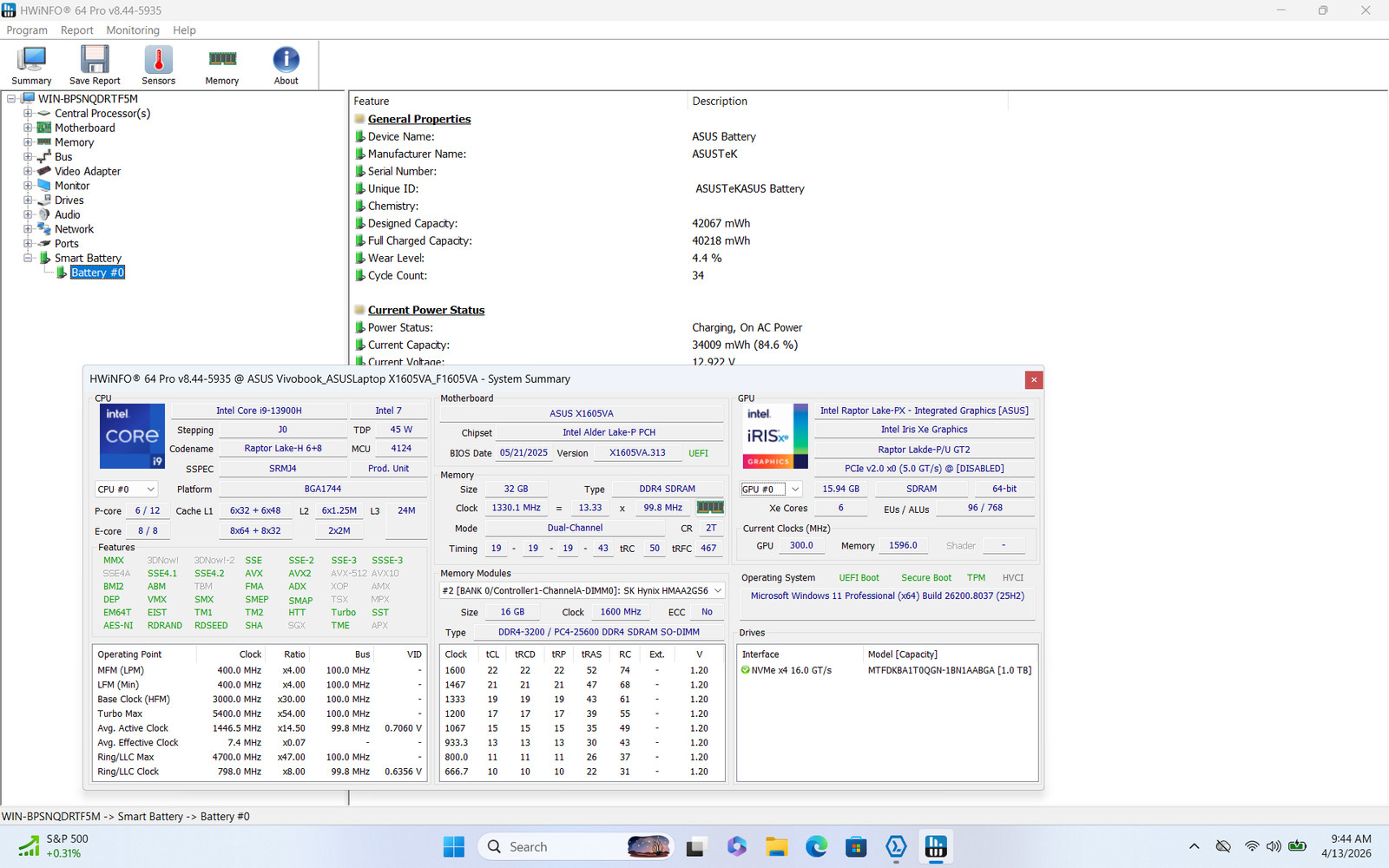The image size is (1389, 868).
Task: Click the green memory chip icon by clock
Action: point(710,508)
